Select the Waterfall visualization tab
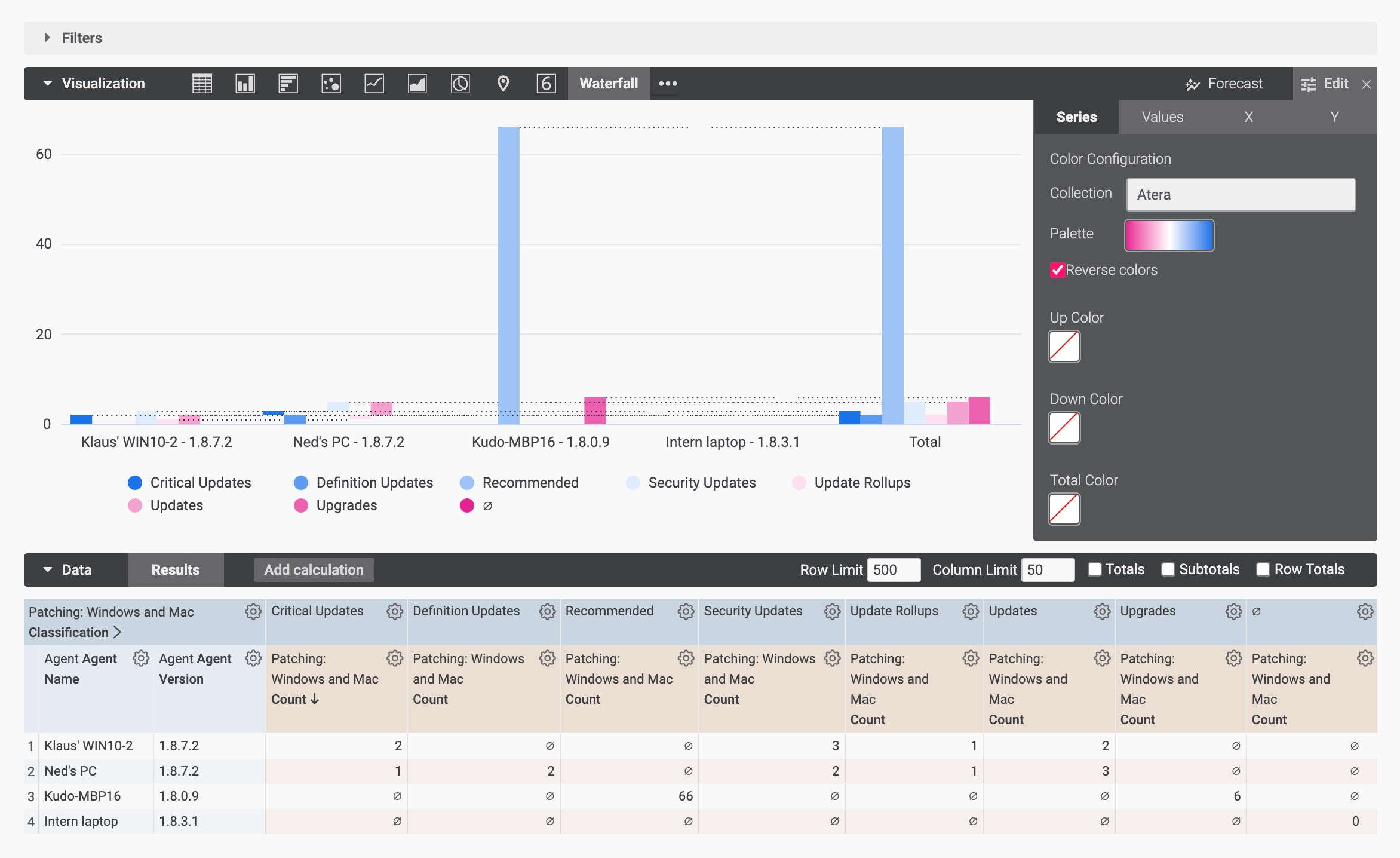The image size is (1400, 858). (x=609, y=84)
